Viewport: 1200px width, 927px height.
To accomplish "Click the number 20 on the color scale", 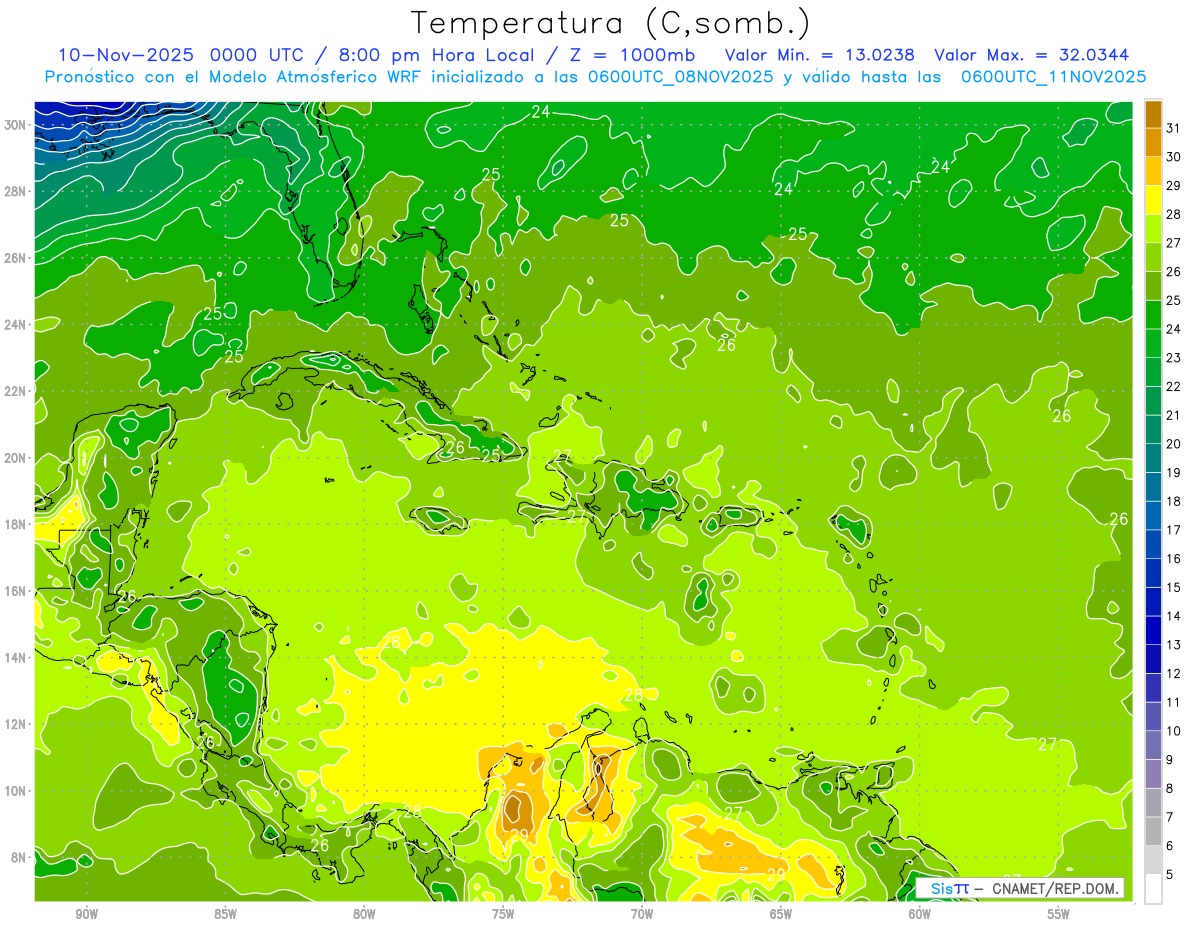I will (1173, 444).
